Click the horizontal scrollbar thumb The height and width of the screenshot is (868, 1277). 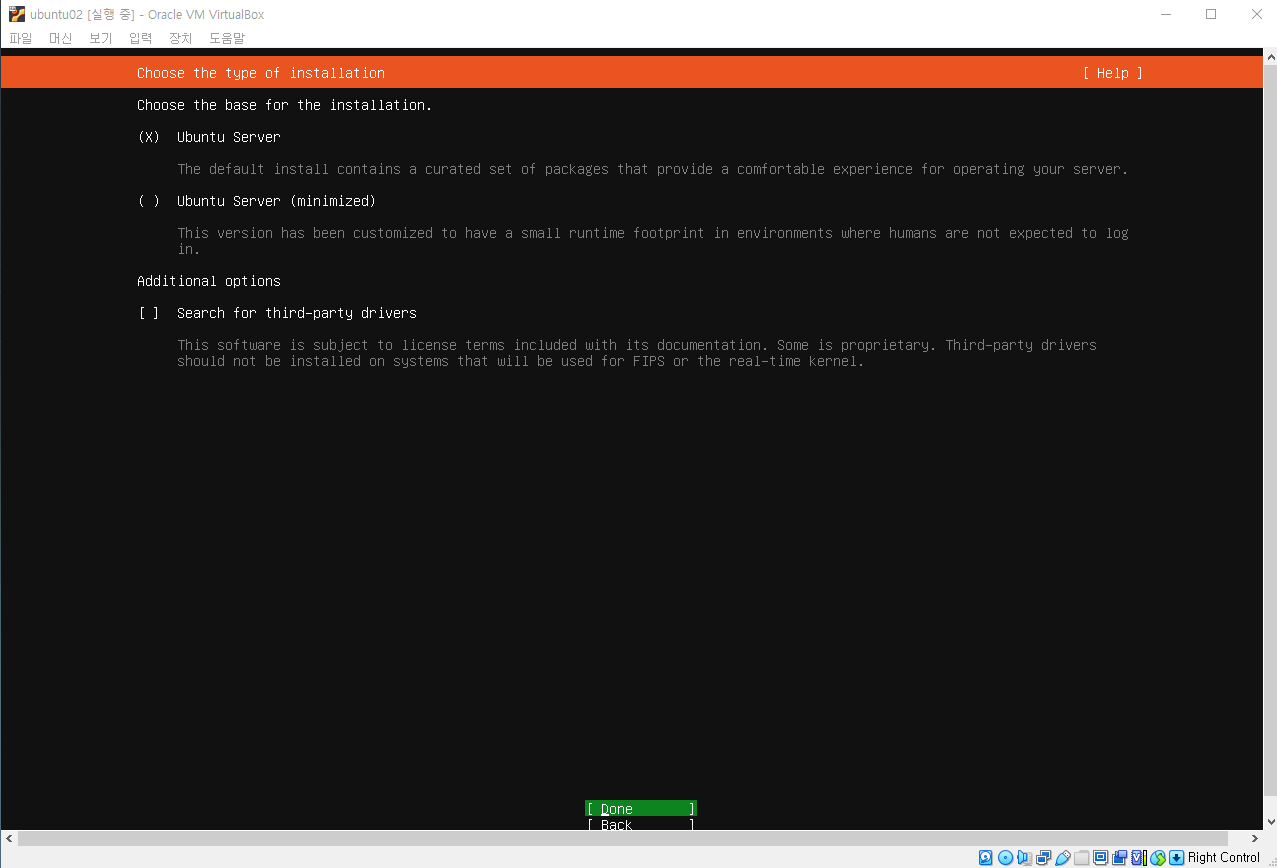click(x=623, y=838)
